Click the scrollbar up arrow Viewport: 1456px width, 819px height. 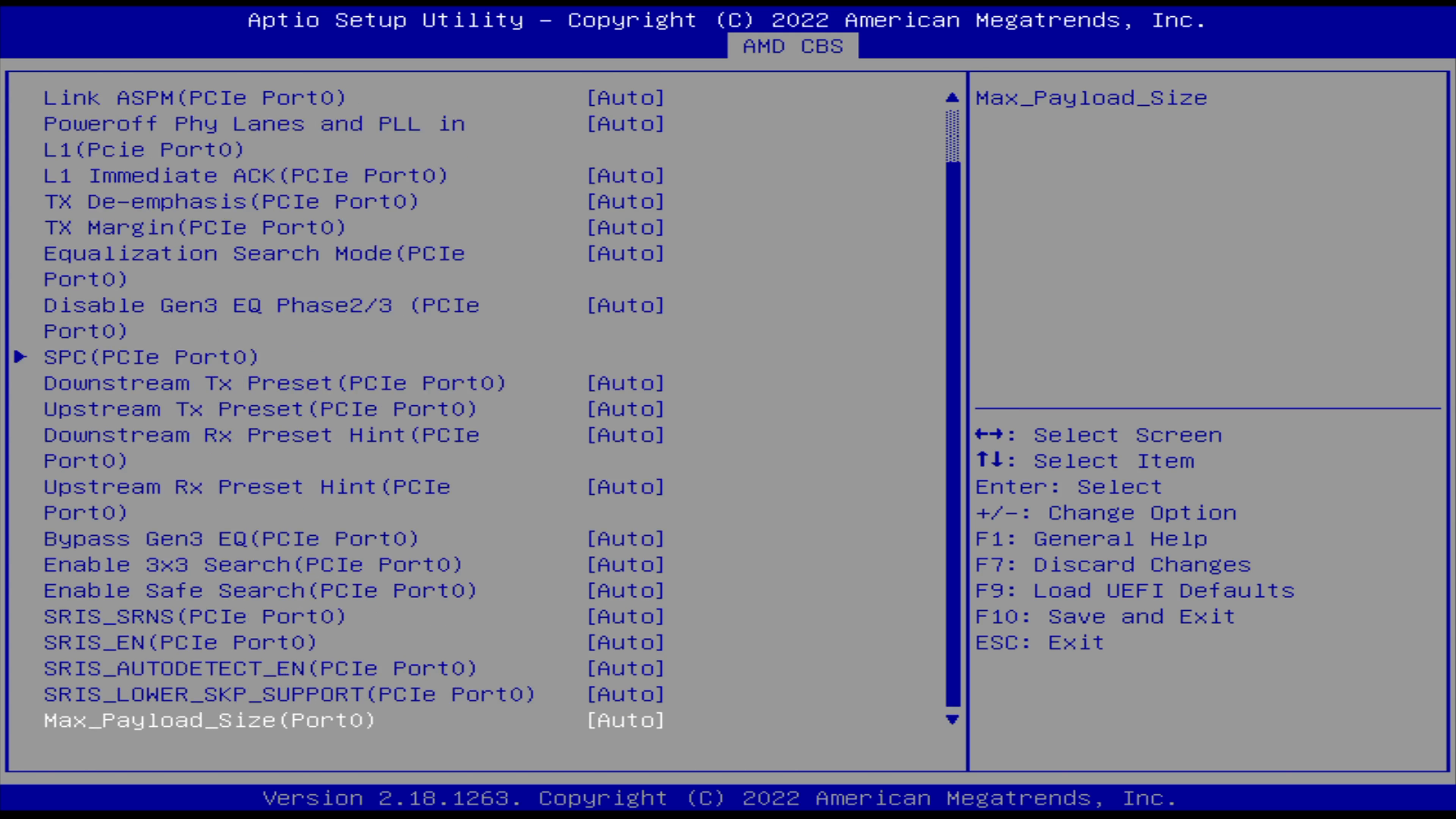coord(952,98)
